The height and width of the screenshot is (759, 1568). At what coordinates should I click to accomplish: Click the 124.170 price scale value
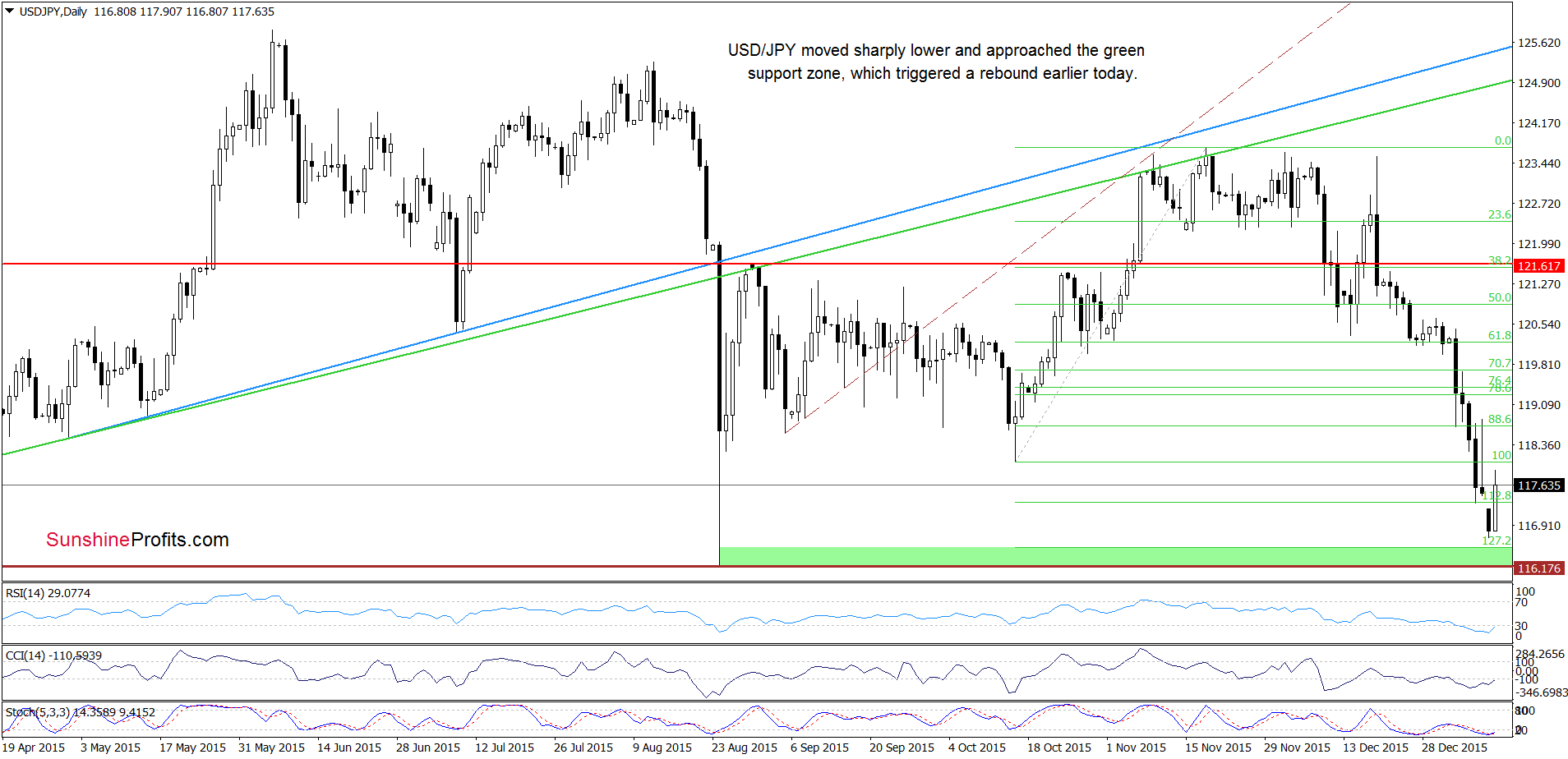coord(1539,123)
